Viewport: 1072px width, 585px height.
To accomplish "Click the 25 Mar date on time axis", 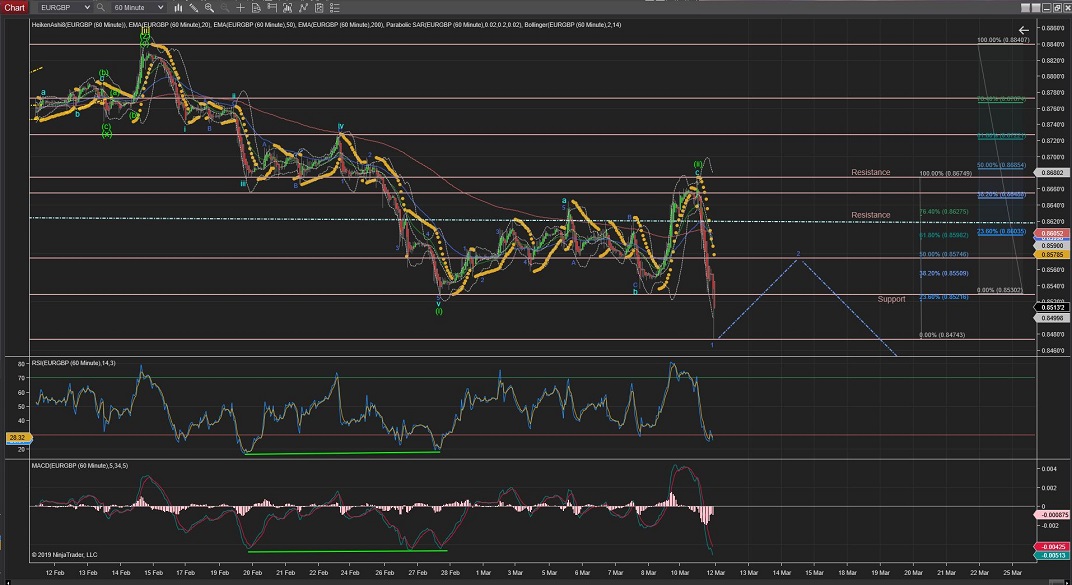I will click(1013, 573).
